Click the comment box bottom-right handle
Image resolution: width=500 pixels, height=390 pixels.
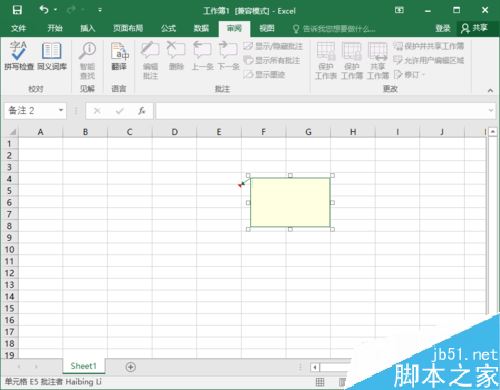(x=332, y=229)
